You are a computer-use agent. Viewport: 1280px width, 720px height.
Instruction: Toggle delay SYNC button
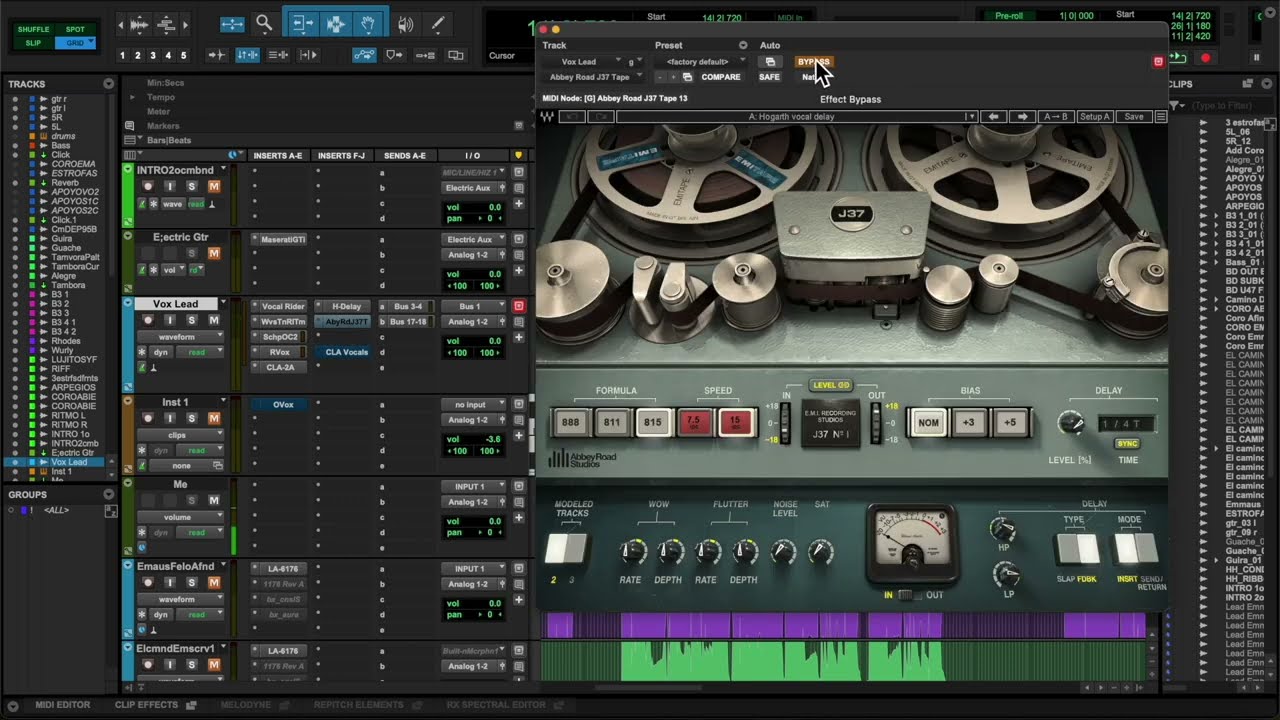[x=1127, y=443]
